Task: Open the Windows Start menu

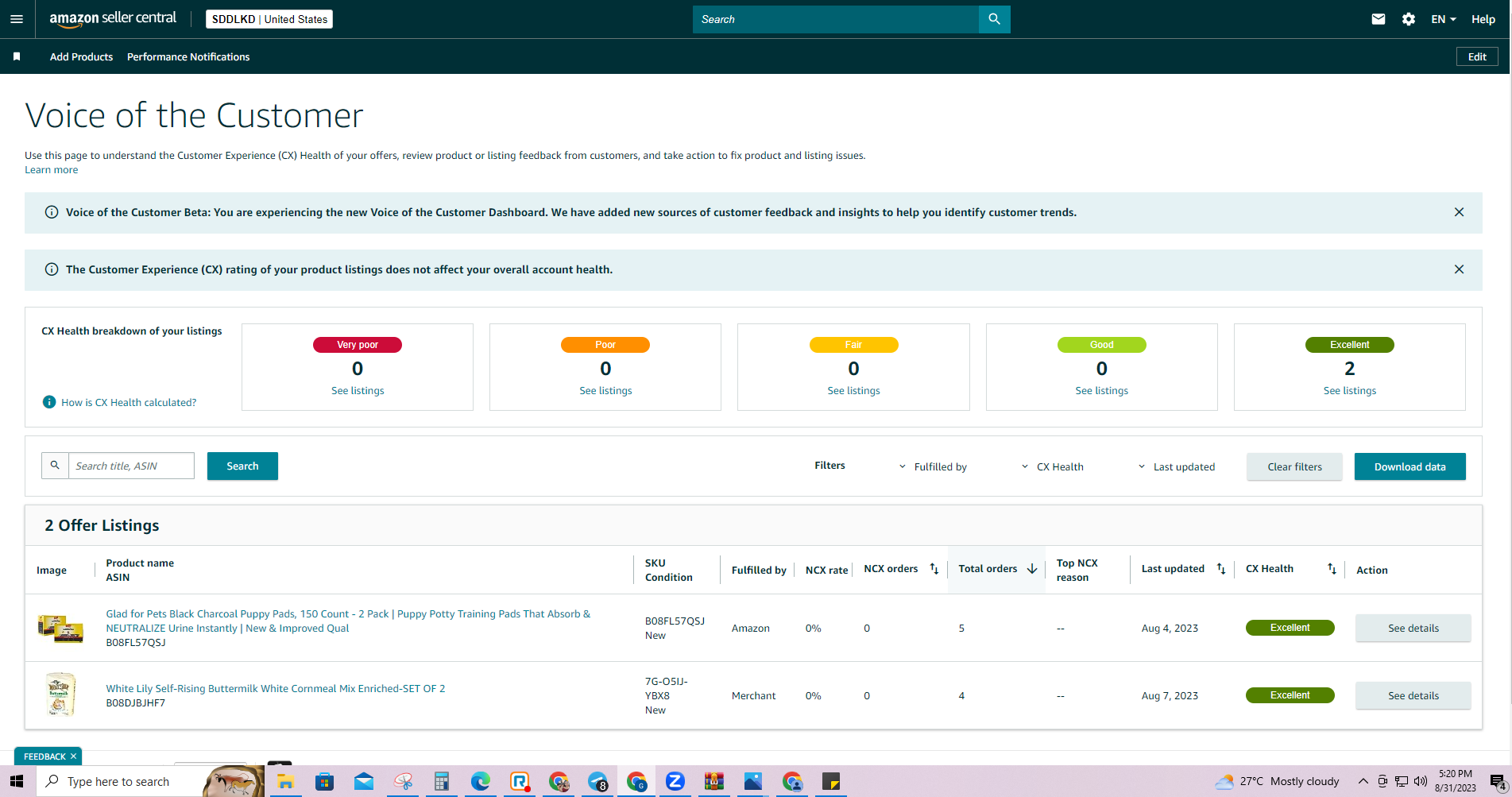Action: (x=17, y=781)
